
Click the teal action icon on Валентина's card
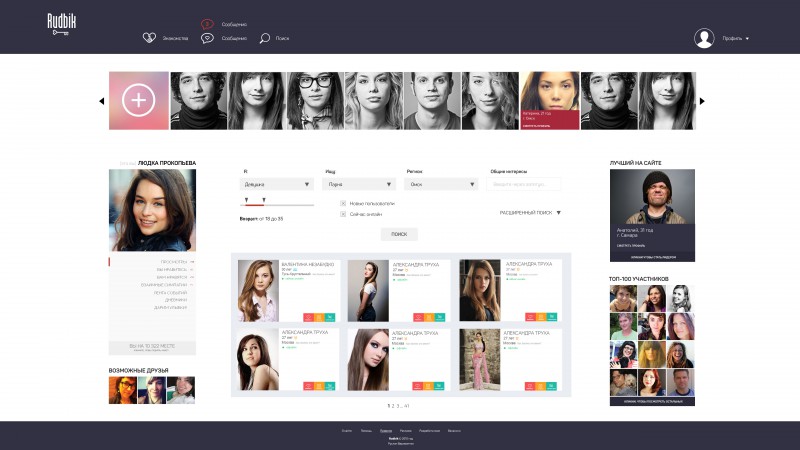click(330, 317)
